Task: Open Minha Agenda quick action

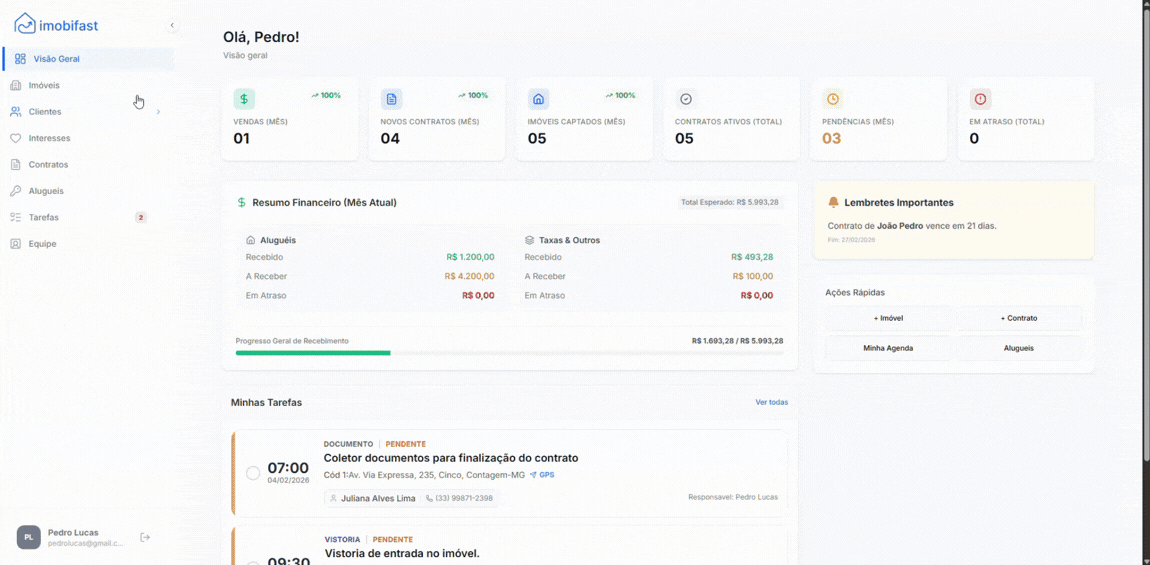Action: pos(888,348)
